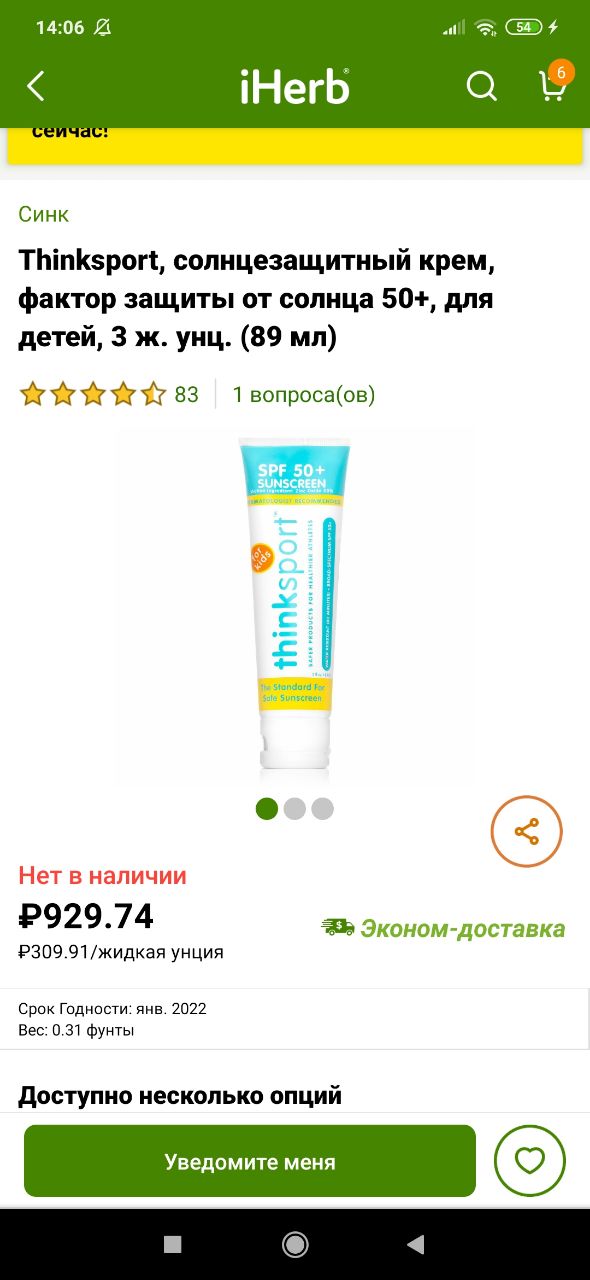Expand the Доступно несколько опций section
590x1280 pixels.
pyautogui.click(x=180, y=1095)
